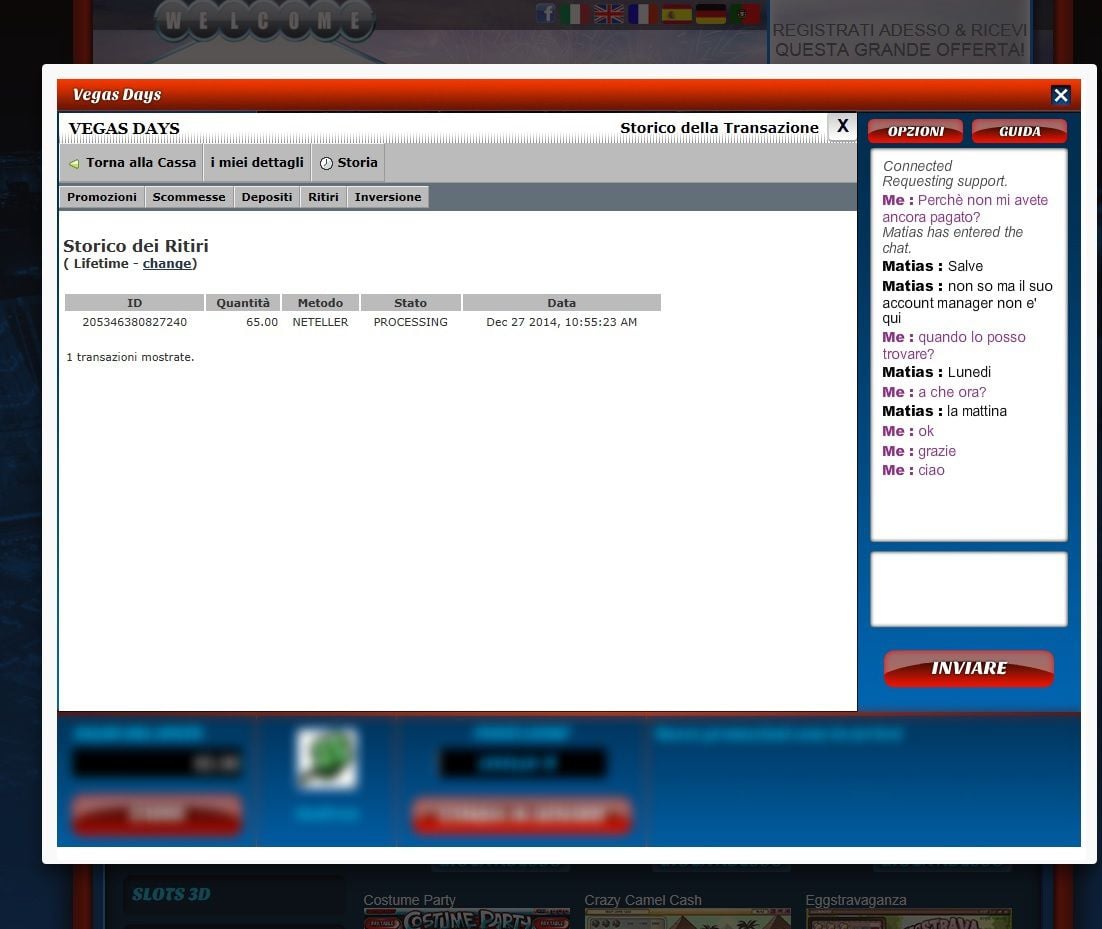Click the blurred green avatar thumbnail
This screenshot has width=1102, height=929.
327,758
